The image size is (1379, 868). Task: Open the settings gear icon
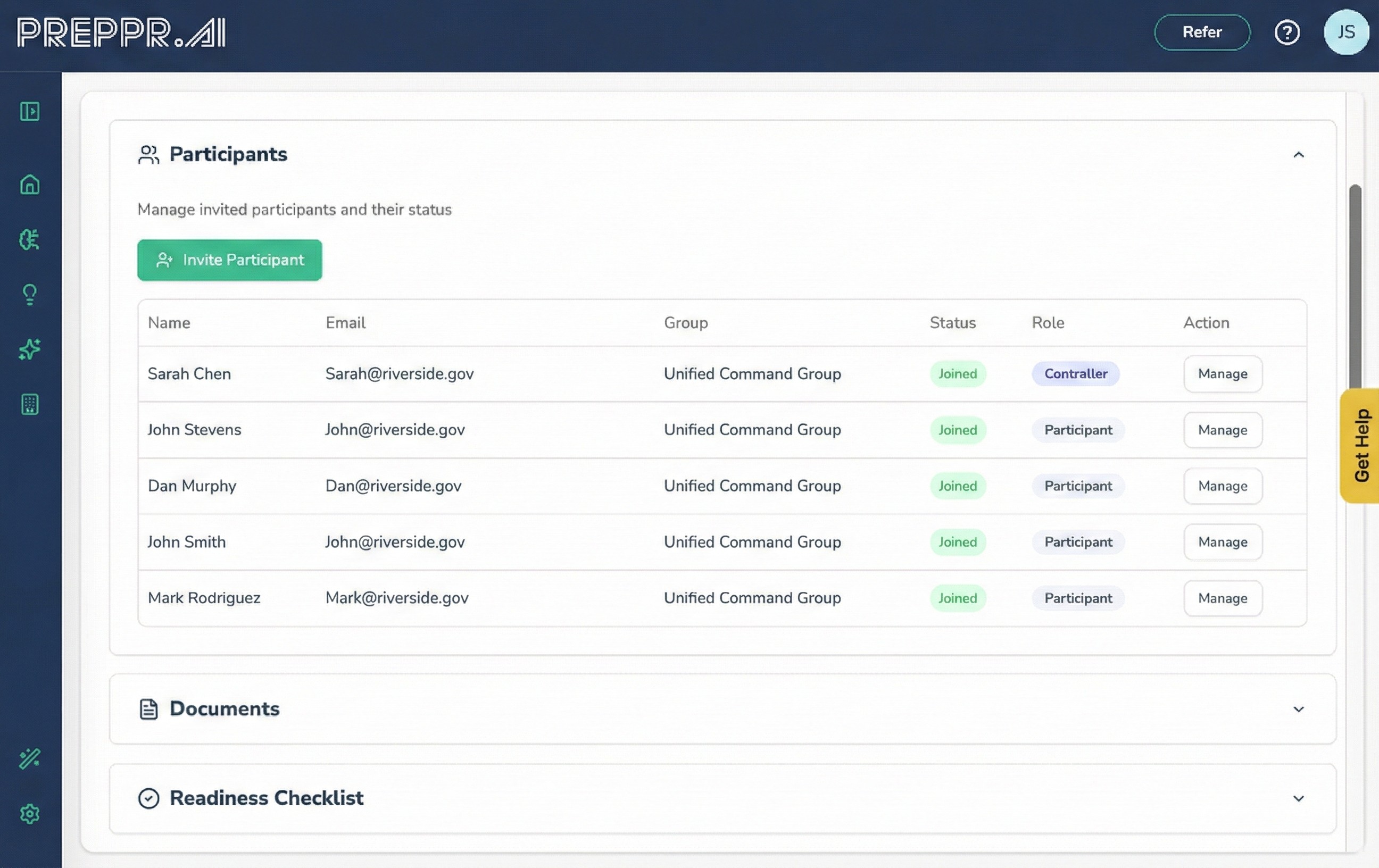tap(30, 814)
